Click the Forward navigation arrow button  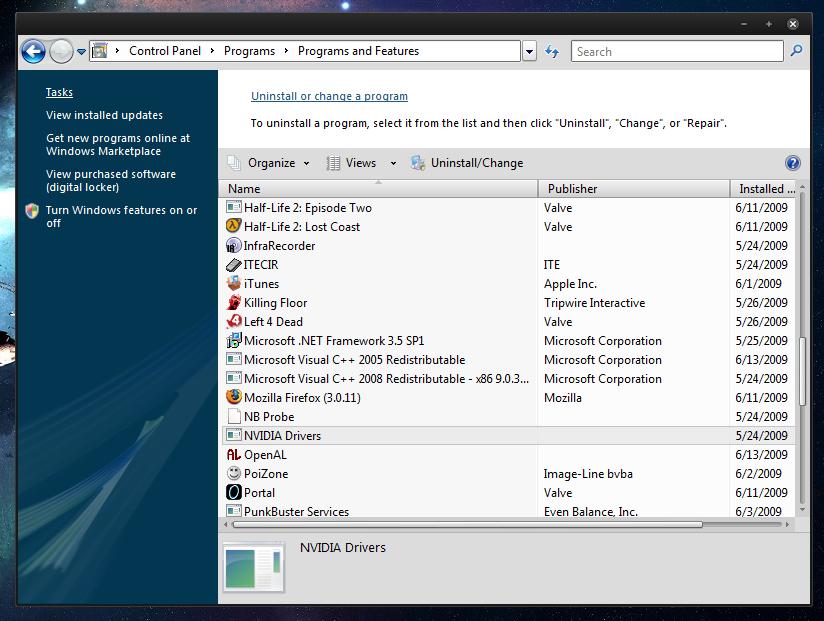(x=61, y=51)
